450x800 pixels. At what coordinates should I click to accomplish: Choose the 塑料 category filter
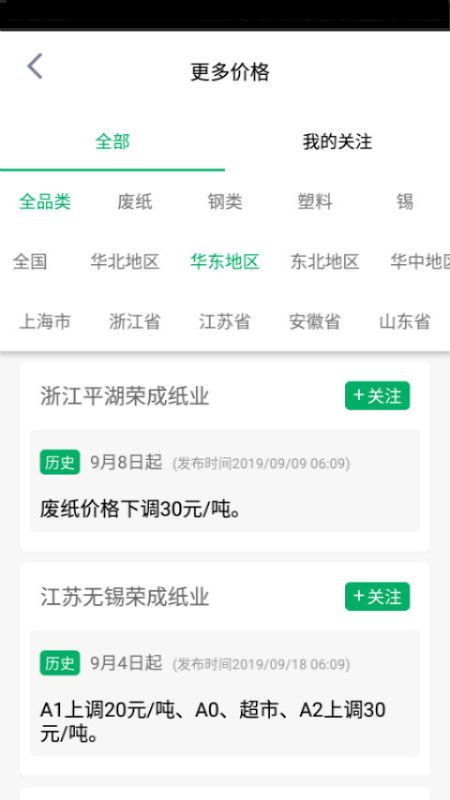pyautogui.click(x=315, y=202)
